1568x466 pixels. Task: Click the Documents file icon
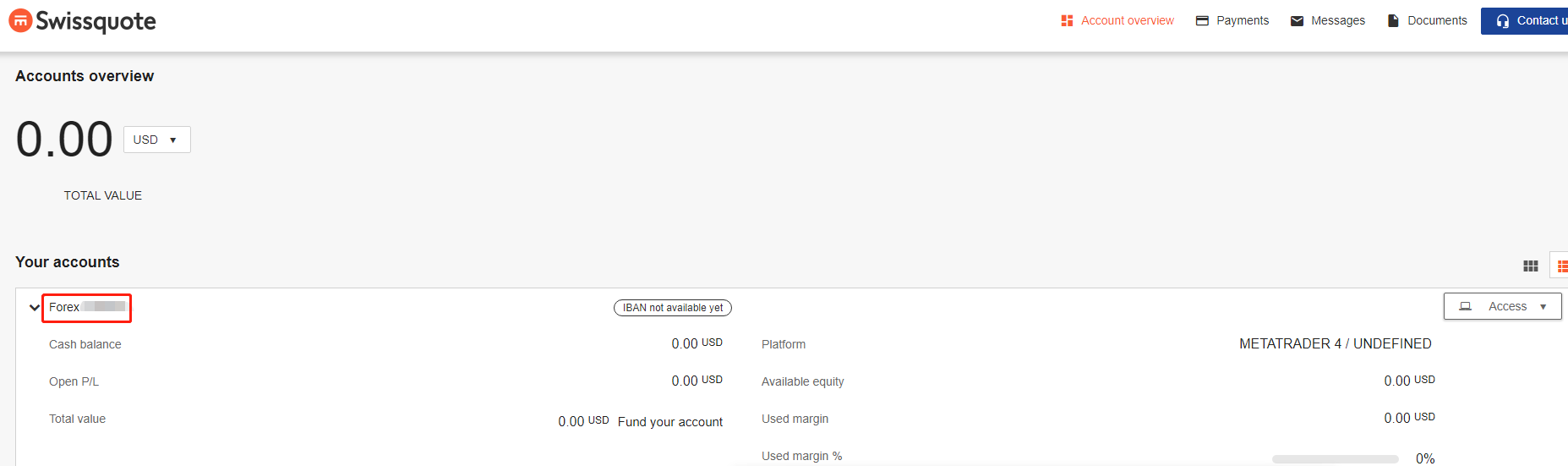tap(1393, 21)
